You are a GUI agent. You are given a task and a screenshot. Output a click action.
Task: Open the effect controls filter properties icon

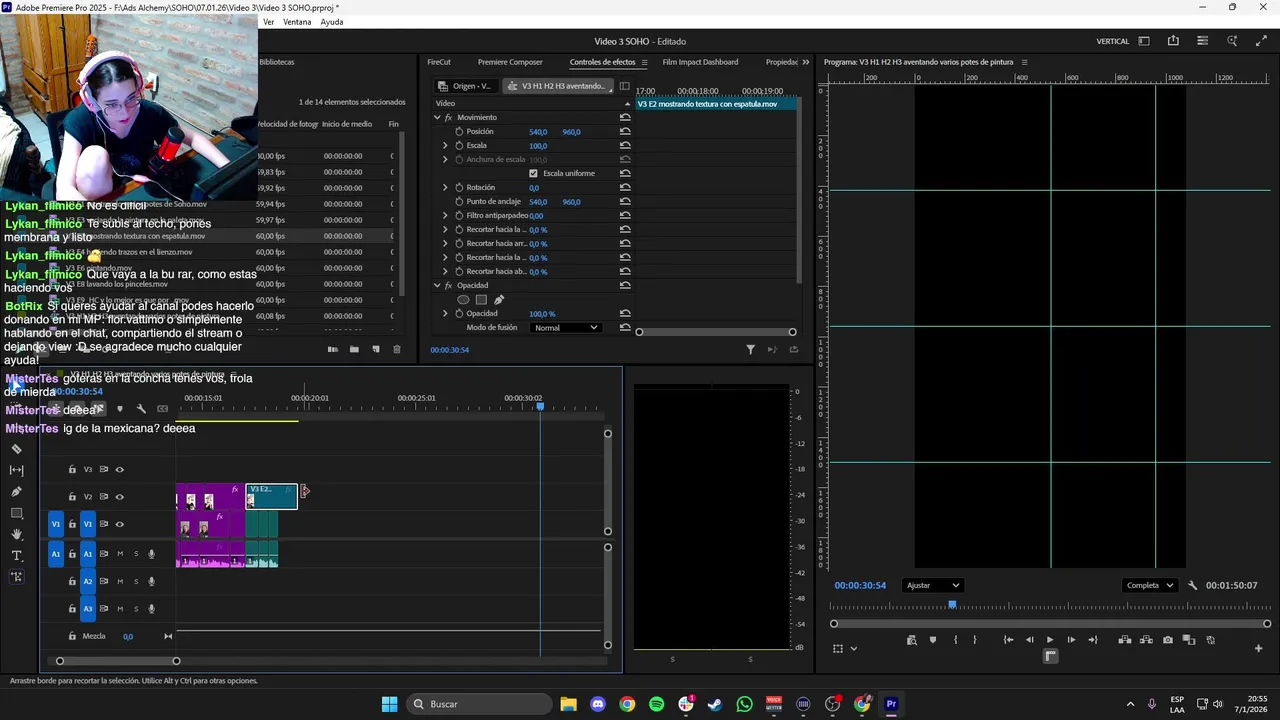pos(750,349)
